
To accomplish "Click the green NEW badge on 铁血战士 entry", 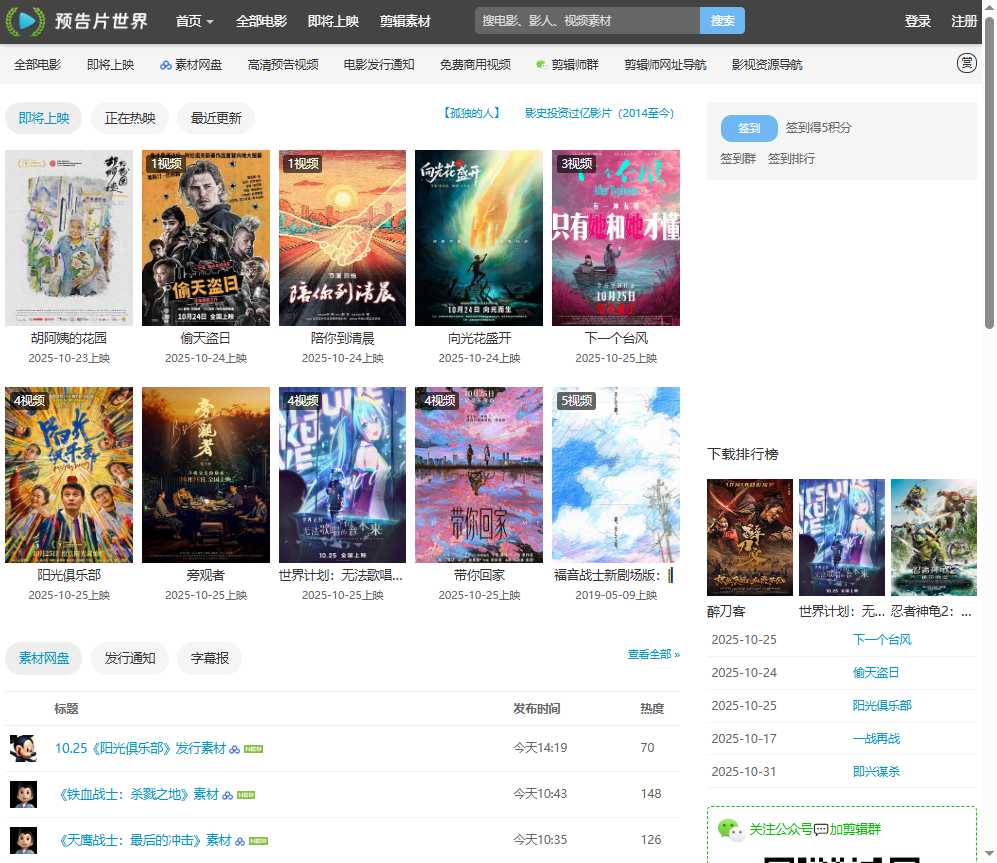I will [246, 794].
